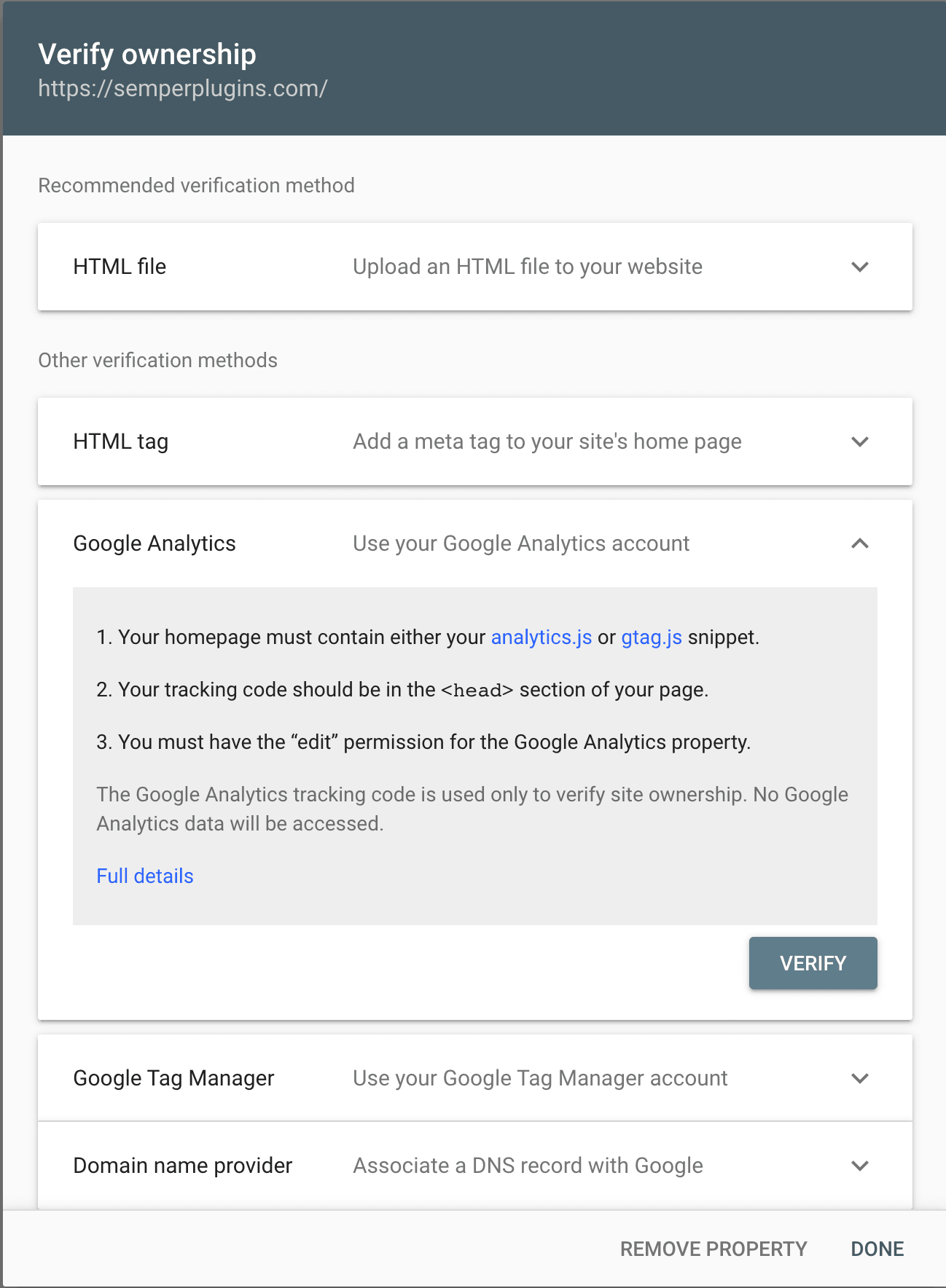Image resolution: width=946 pixels, height=1288 pixels.
Task: Expand the Google Tag Manager chevron
Action: 860,1078
